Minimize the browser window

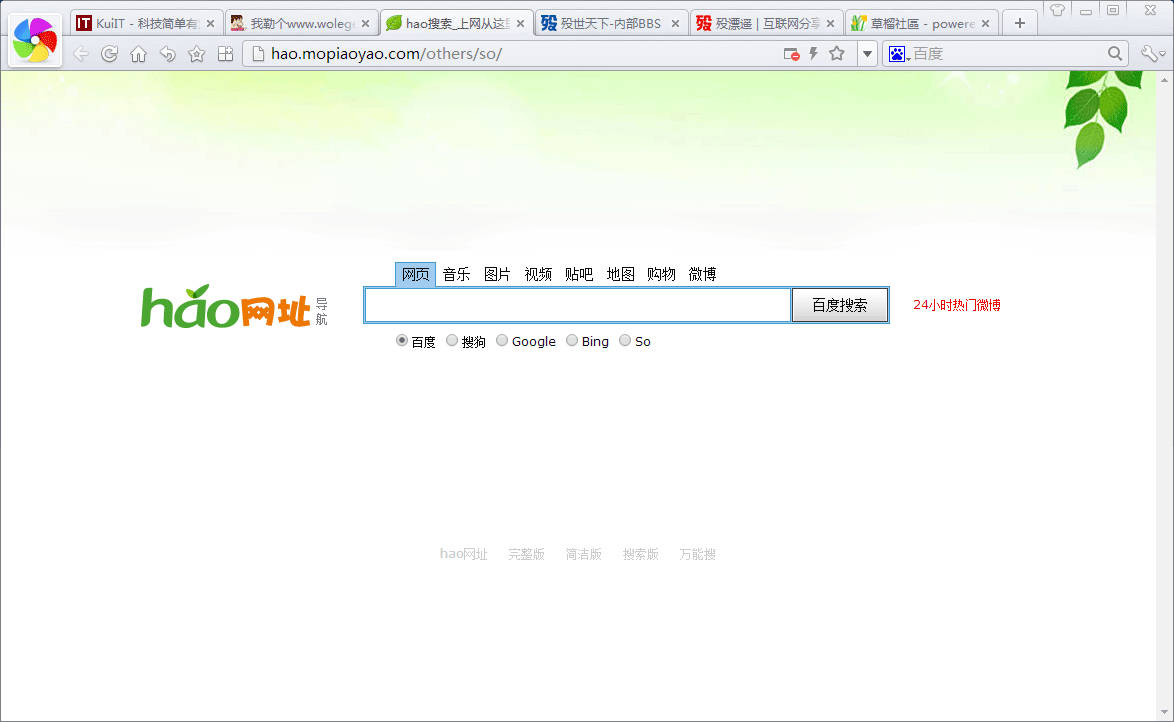[1086, 10]
